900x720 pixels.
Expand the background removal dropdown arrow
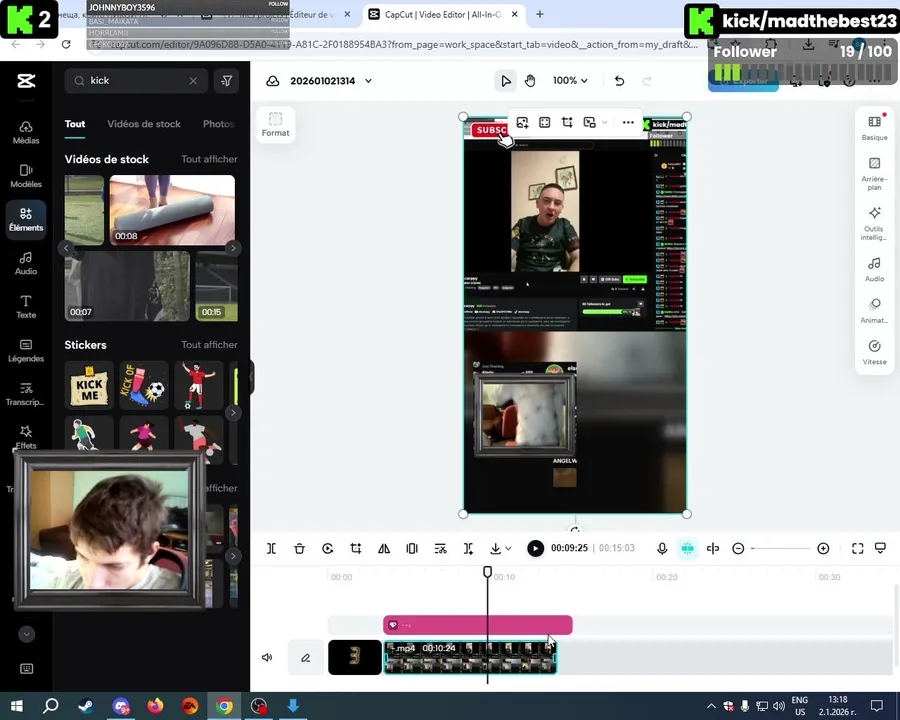point(604,122)
